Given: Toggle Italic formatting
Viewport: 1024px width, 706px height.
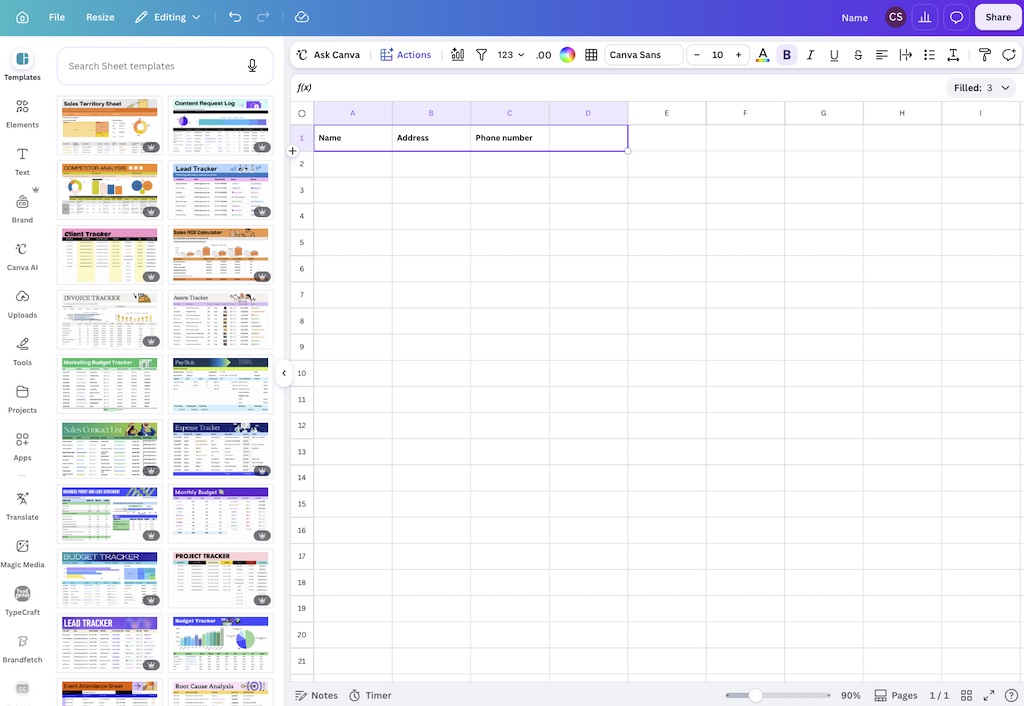Looking at the screenshot, I should pos(810,55).
